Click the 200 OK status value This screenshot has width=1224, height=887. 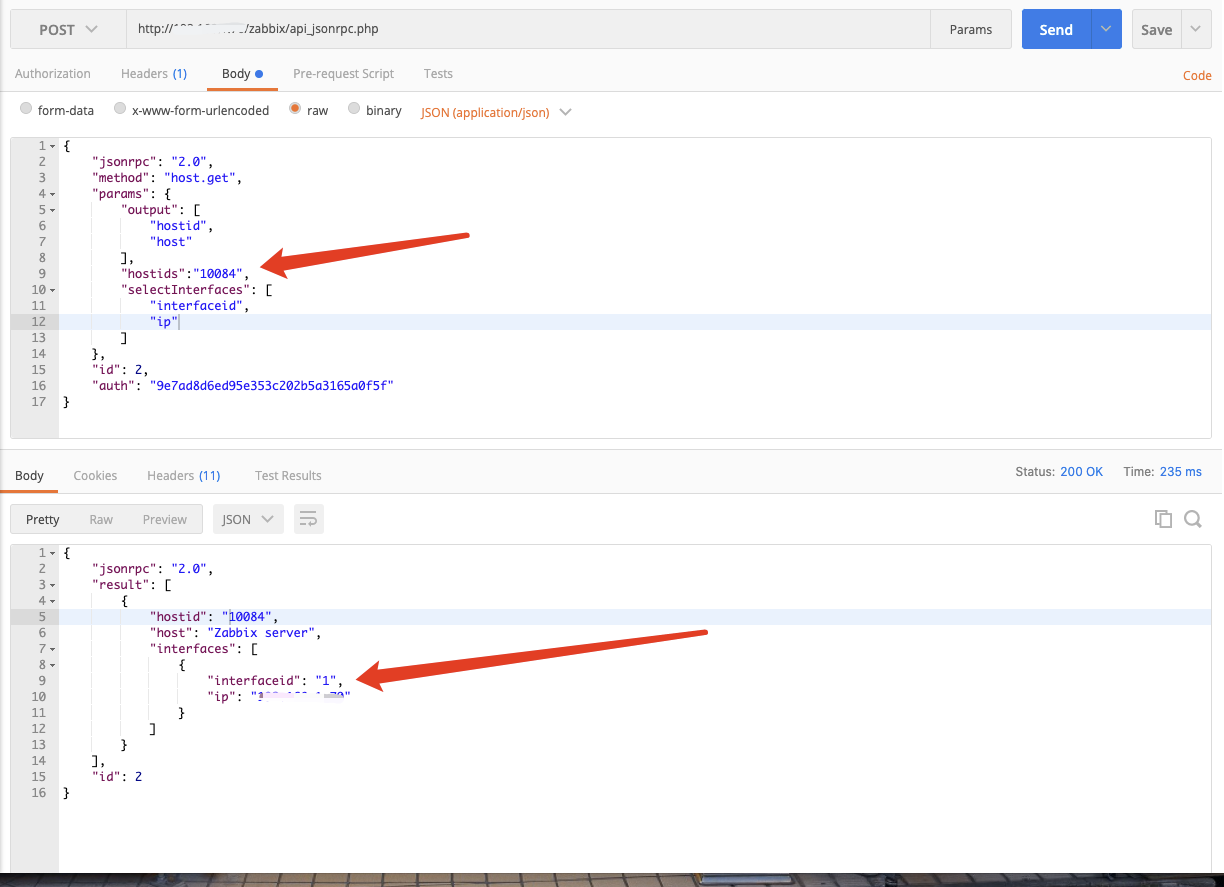click(x=1081, y=472)
